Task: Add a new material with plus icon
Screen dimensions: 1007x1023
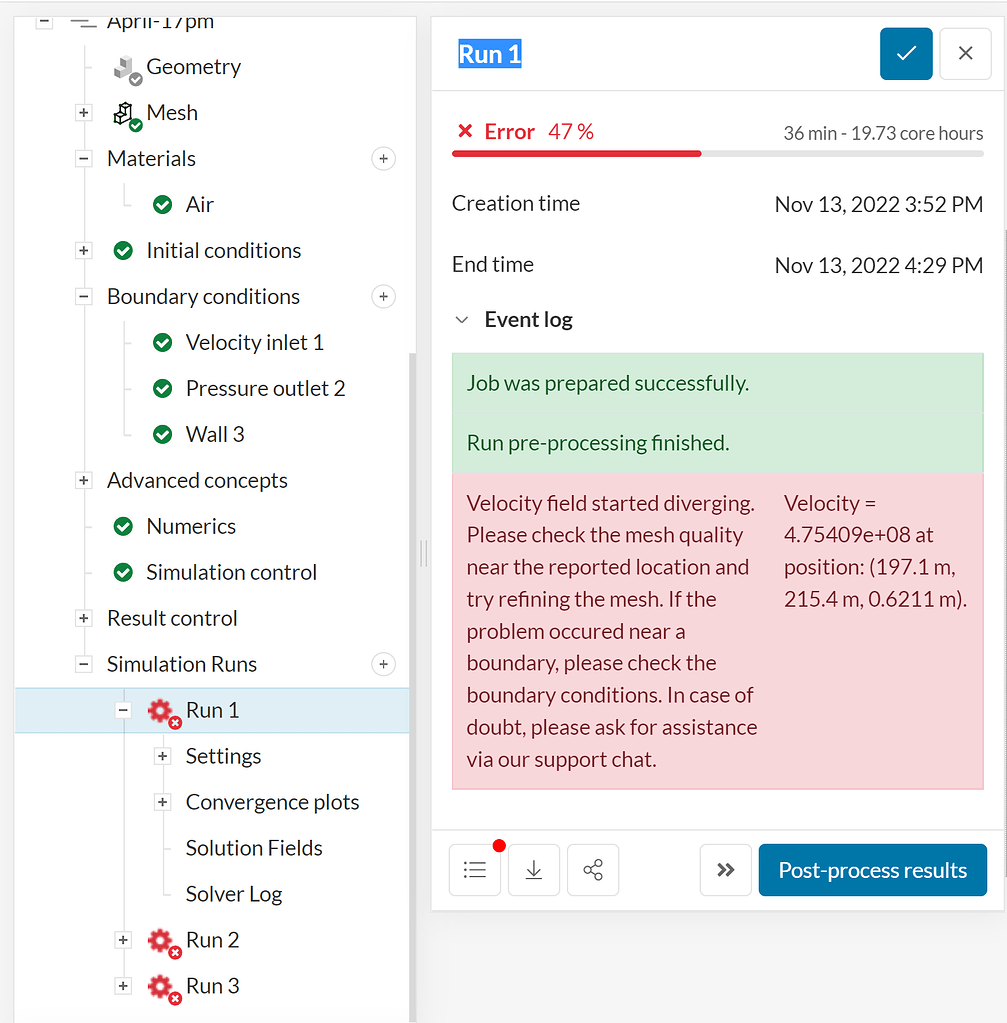Action: click(x=383, y=159)
